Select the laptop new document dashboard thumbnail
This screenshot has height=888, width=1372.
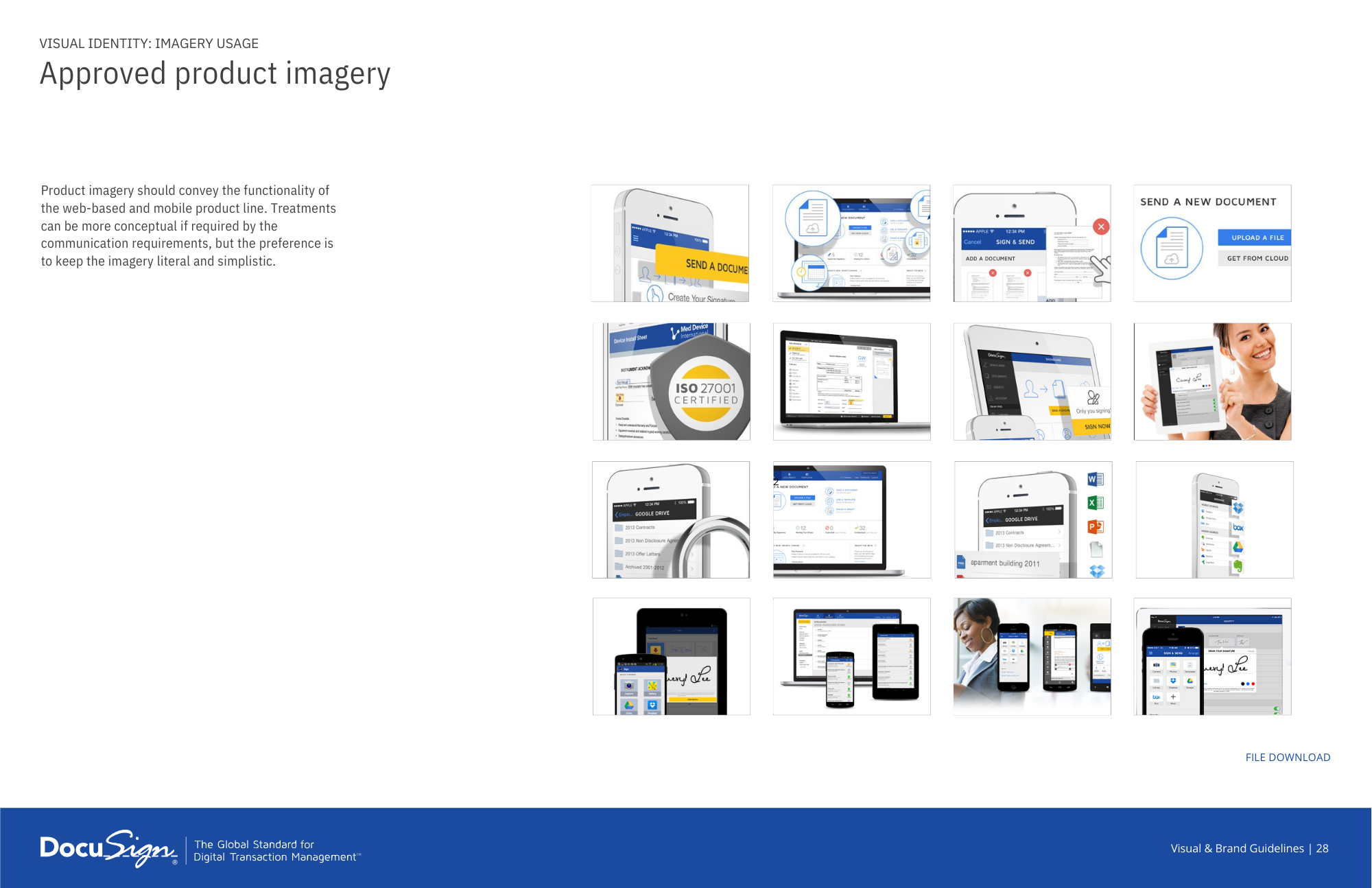click(852, 519)
